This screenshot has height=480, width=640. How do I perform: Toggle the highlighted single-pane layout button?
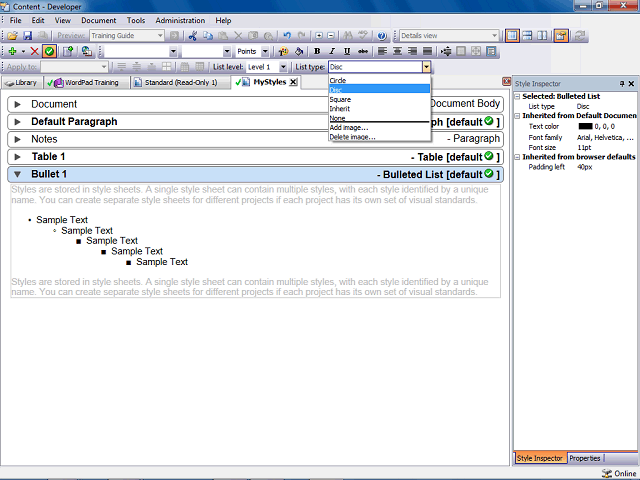(512, 36)
